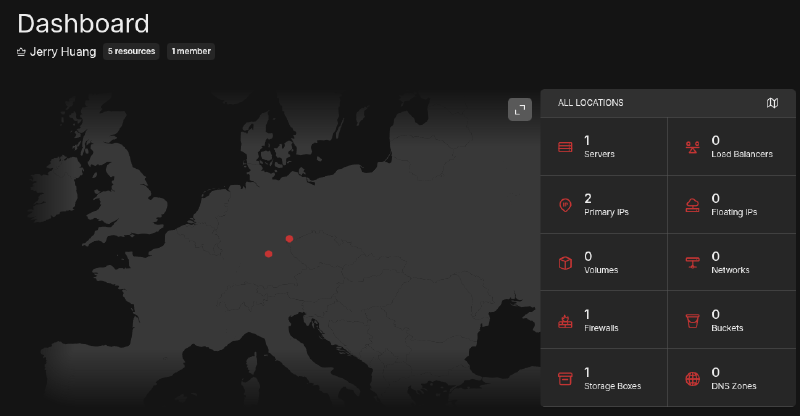Image resolution: width=800 pixels, height=416 pixels.
Task: Select the Firewalls brick icon
Action: [x=565, y=321]
